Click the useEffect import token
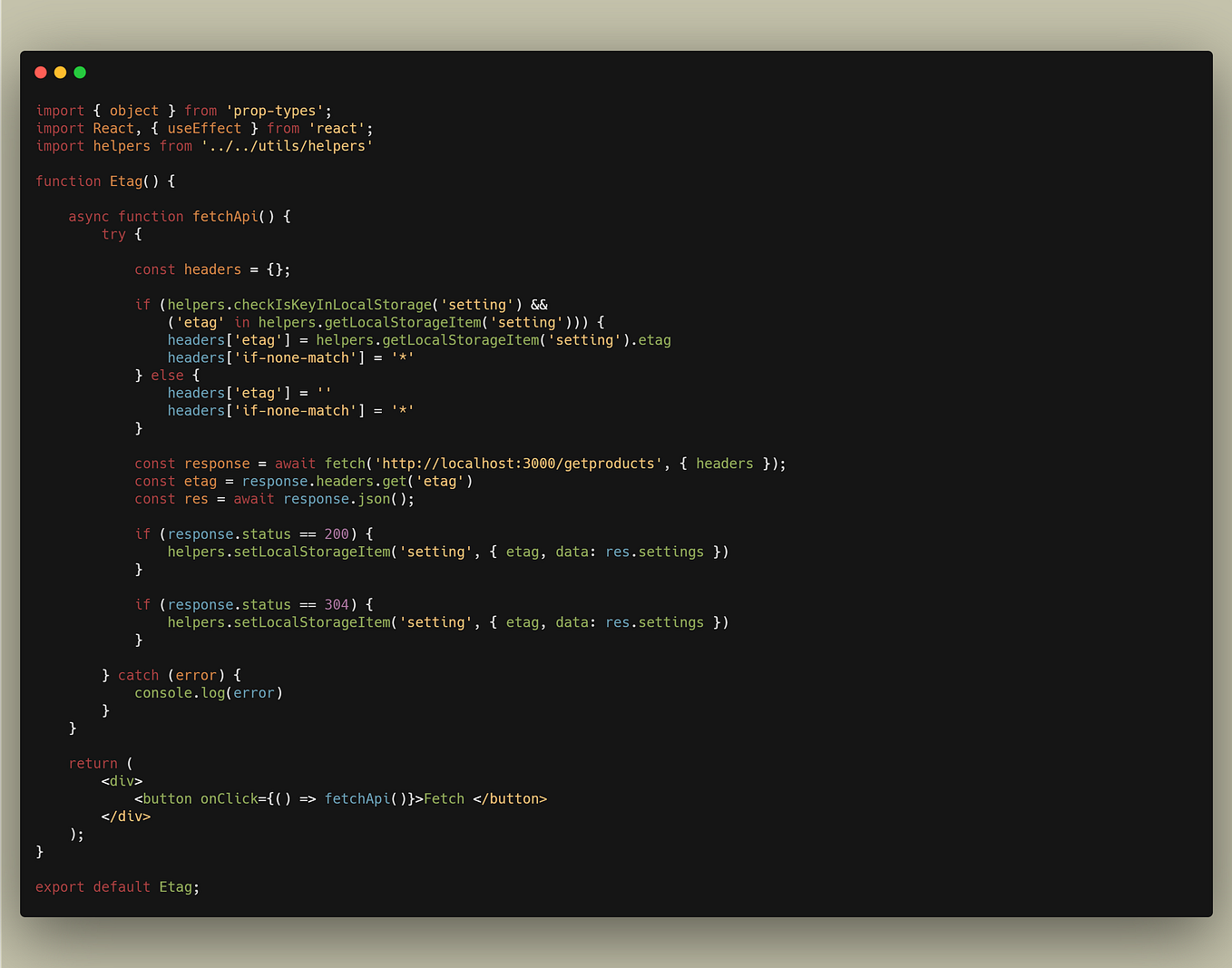1232x968 pixels. coord(204,128)
